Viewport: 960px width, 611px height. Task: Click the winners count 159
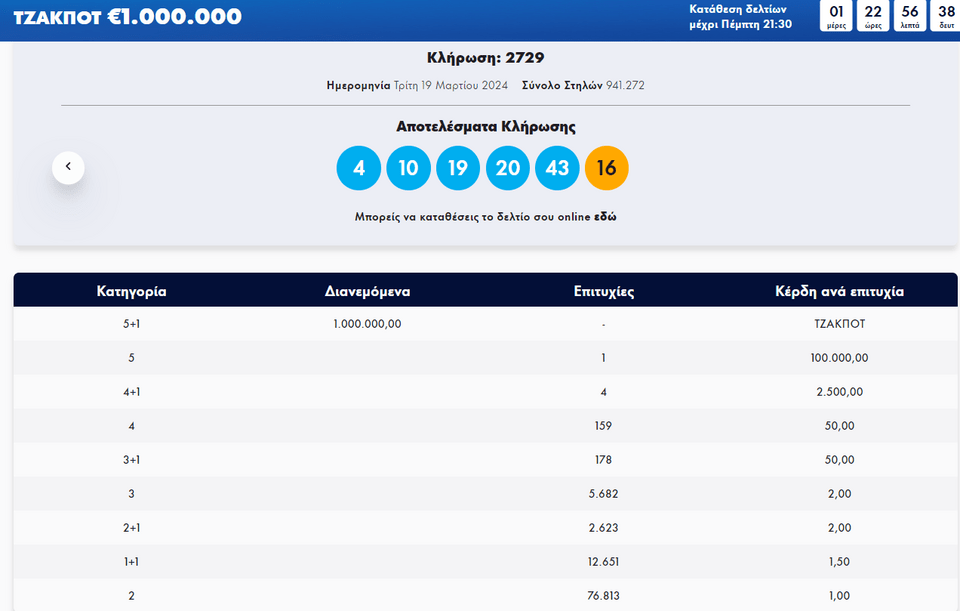603,425
